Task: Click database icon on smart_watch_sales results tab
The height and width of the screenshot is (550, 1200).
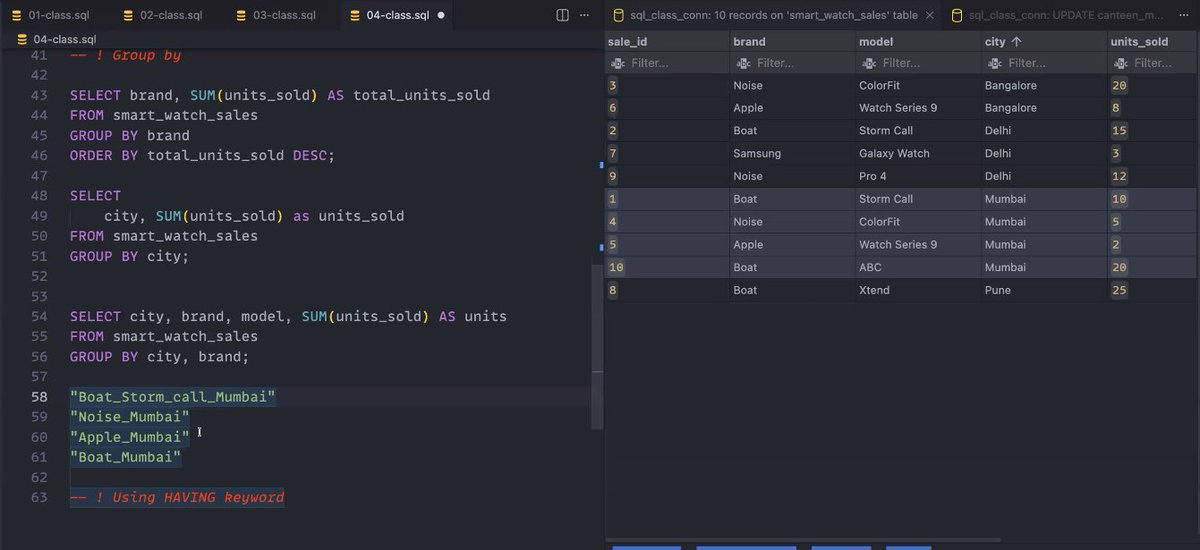Action: pos(620,16)
